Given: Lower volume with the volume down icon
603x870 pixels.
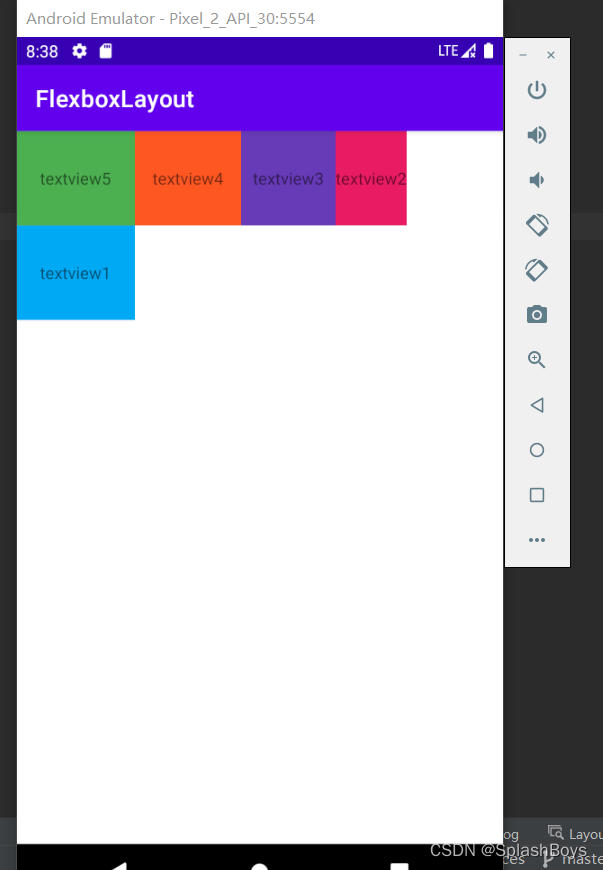Looking at the screenshot, I should [535, 180].
